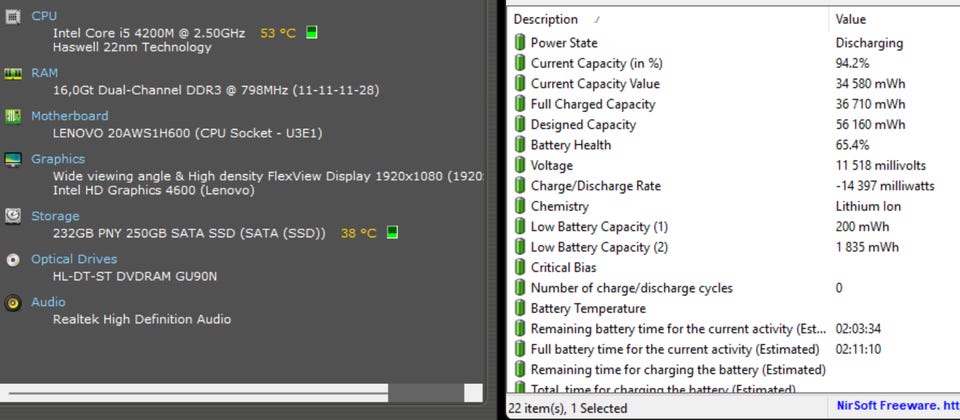Viewport: 960px width, 420px height.
Task: Sort by the Description column header
Action: (669, 20)
